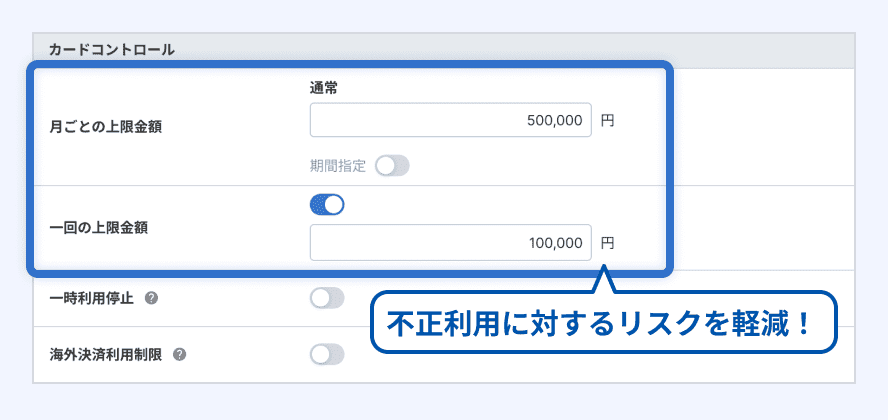Turn on the 海外決済利用制限 switch
The width and height of the screenshot is (888, 420).
pyautogui.click(x=327, y=354)
